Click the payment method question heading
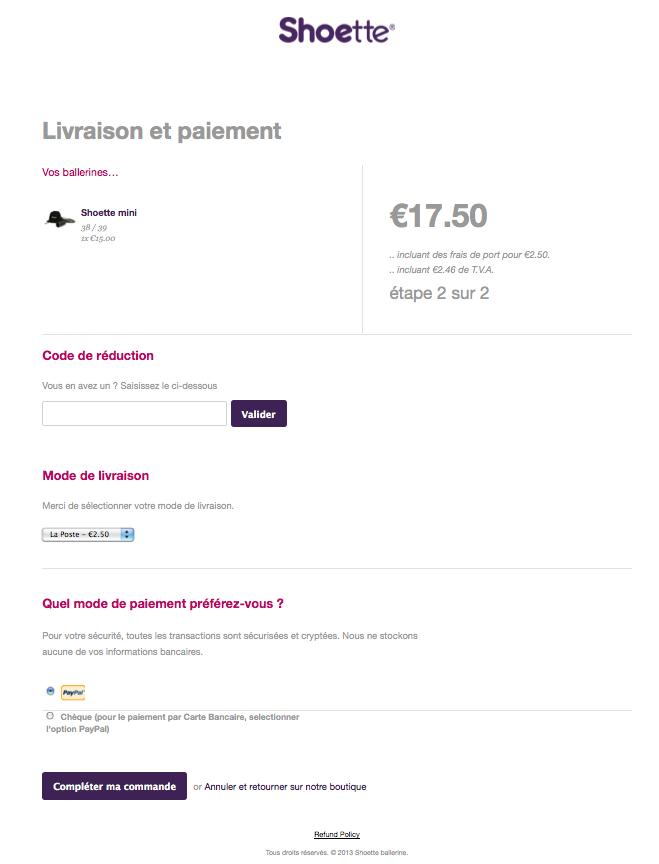Image resolution: width=659 pixels, height=864 pixels. (x=163, y=604)
